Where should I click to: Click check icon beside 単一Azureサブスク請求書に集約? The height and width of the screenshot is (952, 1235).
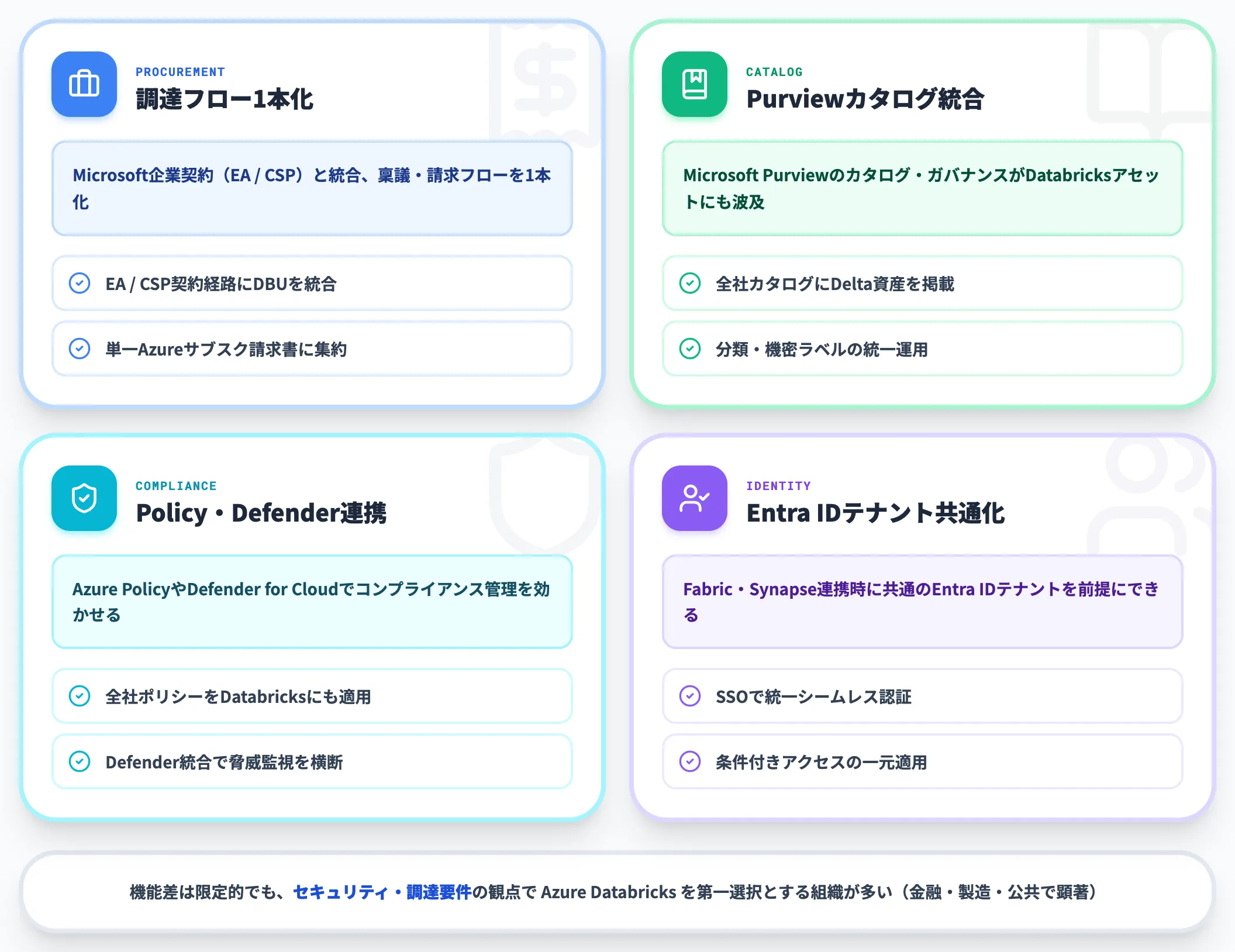coord(80,349)
